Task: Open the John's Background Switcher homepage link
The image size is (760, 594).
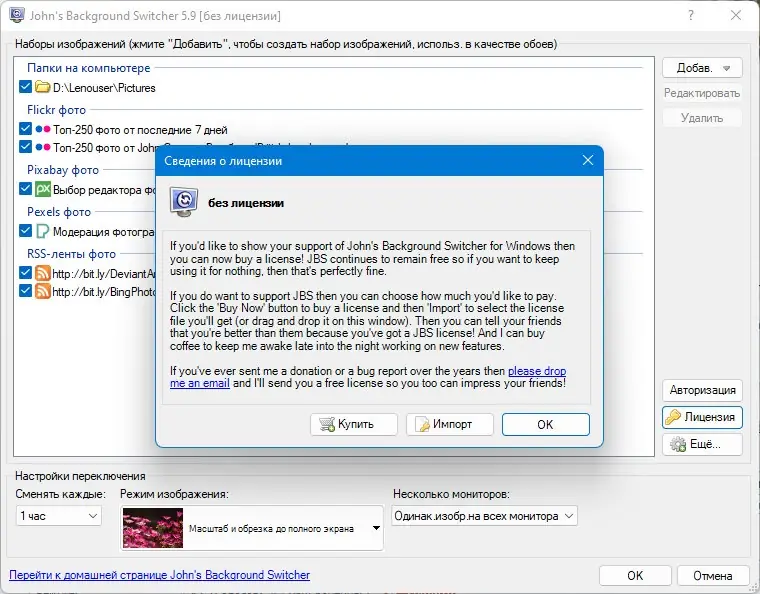Action: [159, 575]
